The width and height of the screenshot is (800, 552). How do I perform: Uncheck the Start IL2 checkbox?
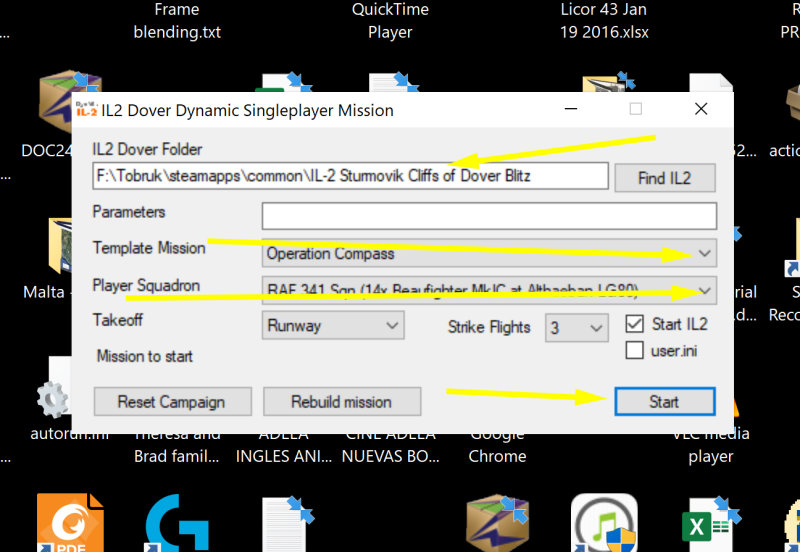tap(634, 324)
